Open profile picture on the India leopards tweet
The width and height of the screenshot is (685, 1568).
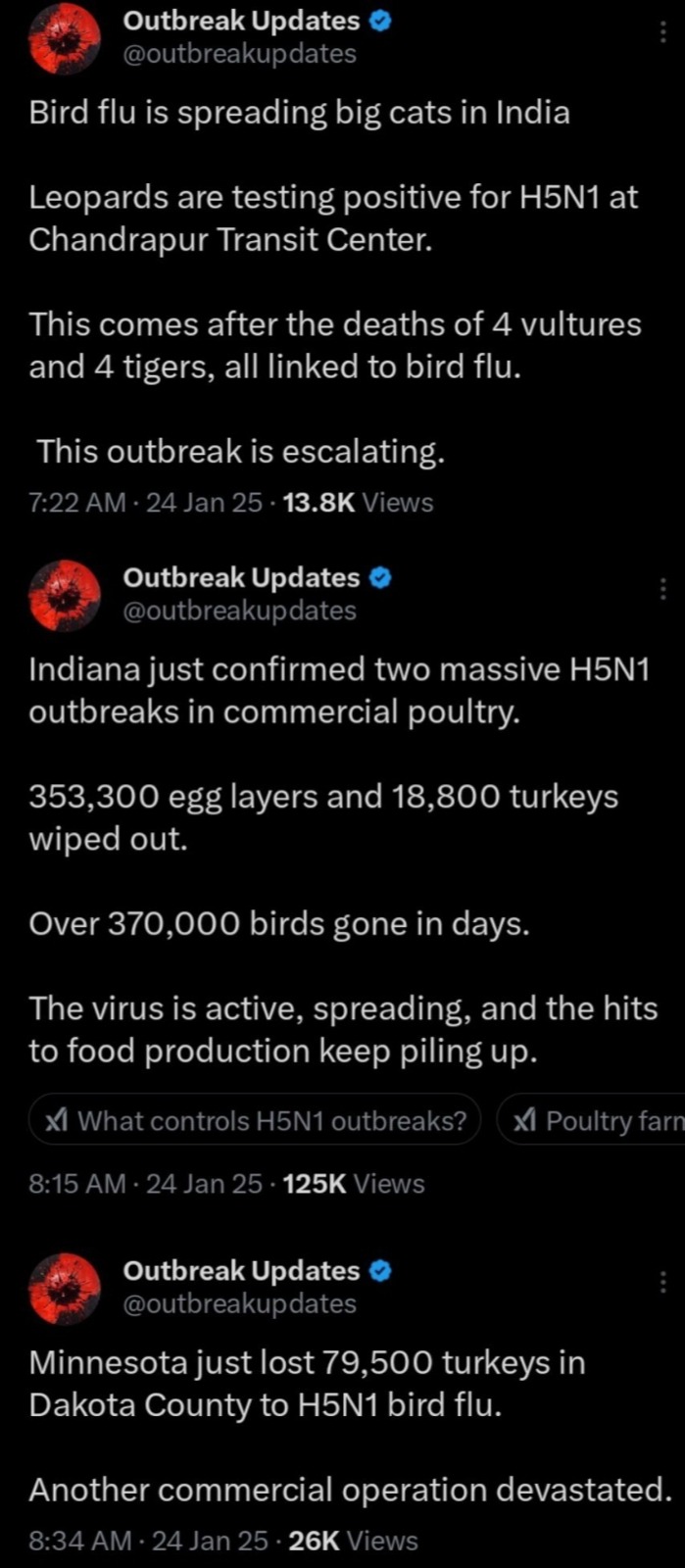65,38
